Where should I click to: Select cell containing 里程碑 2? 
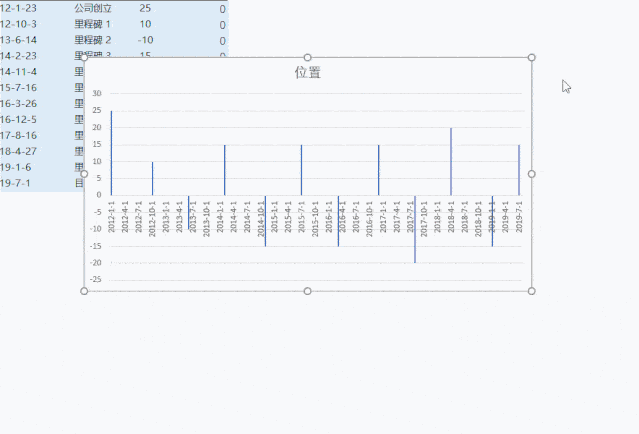pyautogui.click(x=93, y=40)
